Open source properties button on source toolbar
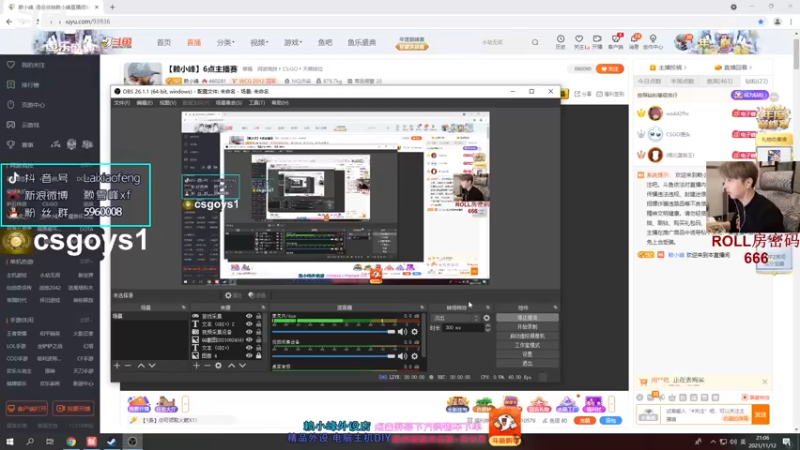The image size is (800, 450). point(233,295)
